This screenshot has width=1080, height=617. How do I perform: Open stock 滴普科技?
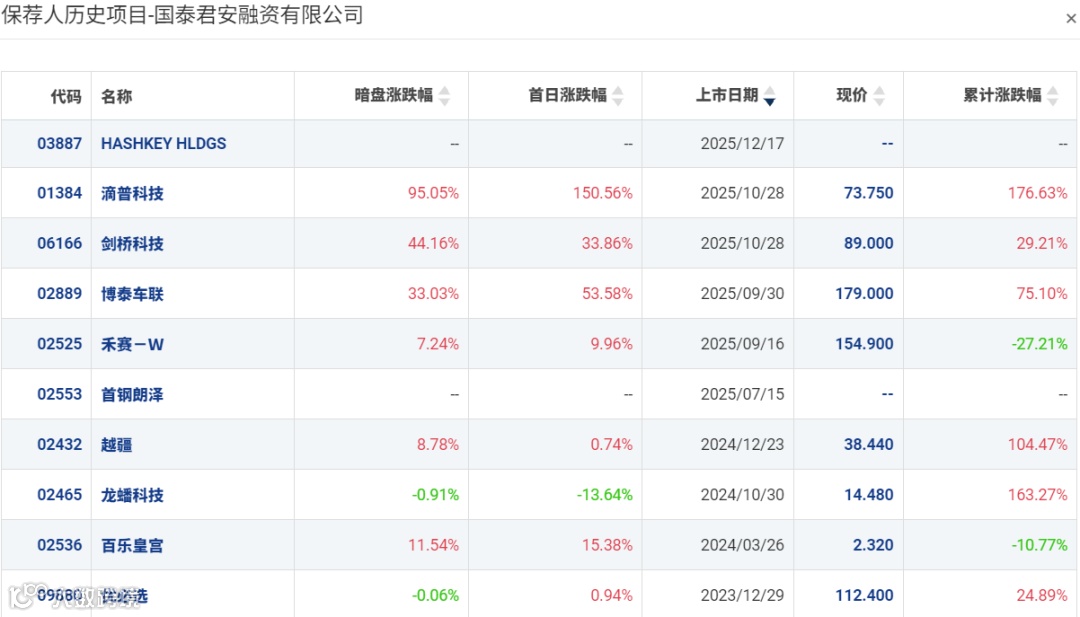pos(132,194)
